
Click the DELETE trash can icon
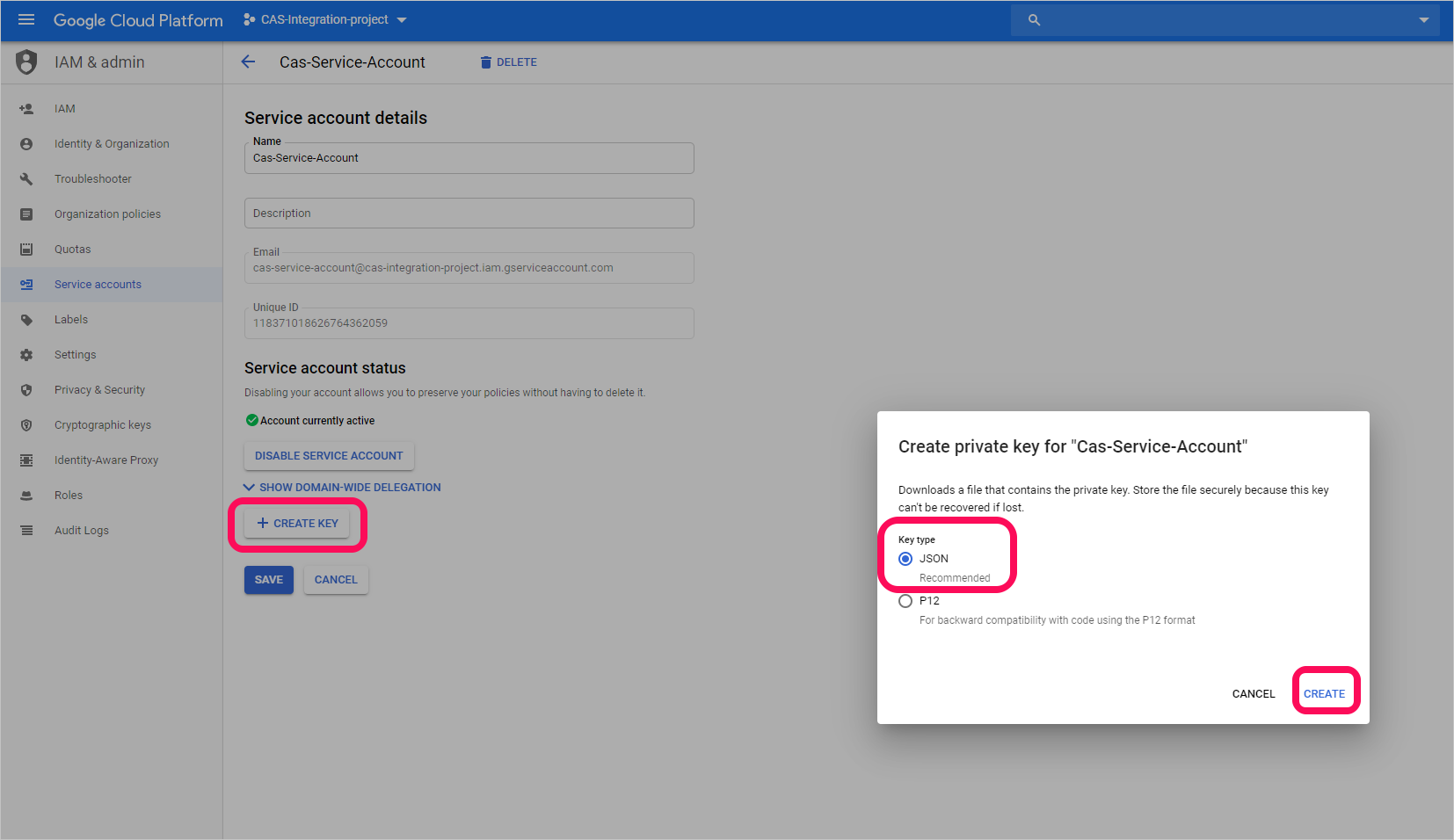pyautogui.click(x=485, y=62)
